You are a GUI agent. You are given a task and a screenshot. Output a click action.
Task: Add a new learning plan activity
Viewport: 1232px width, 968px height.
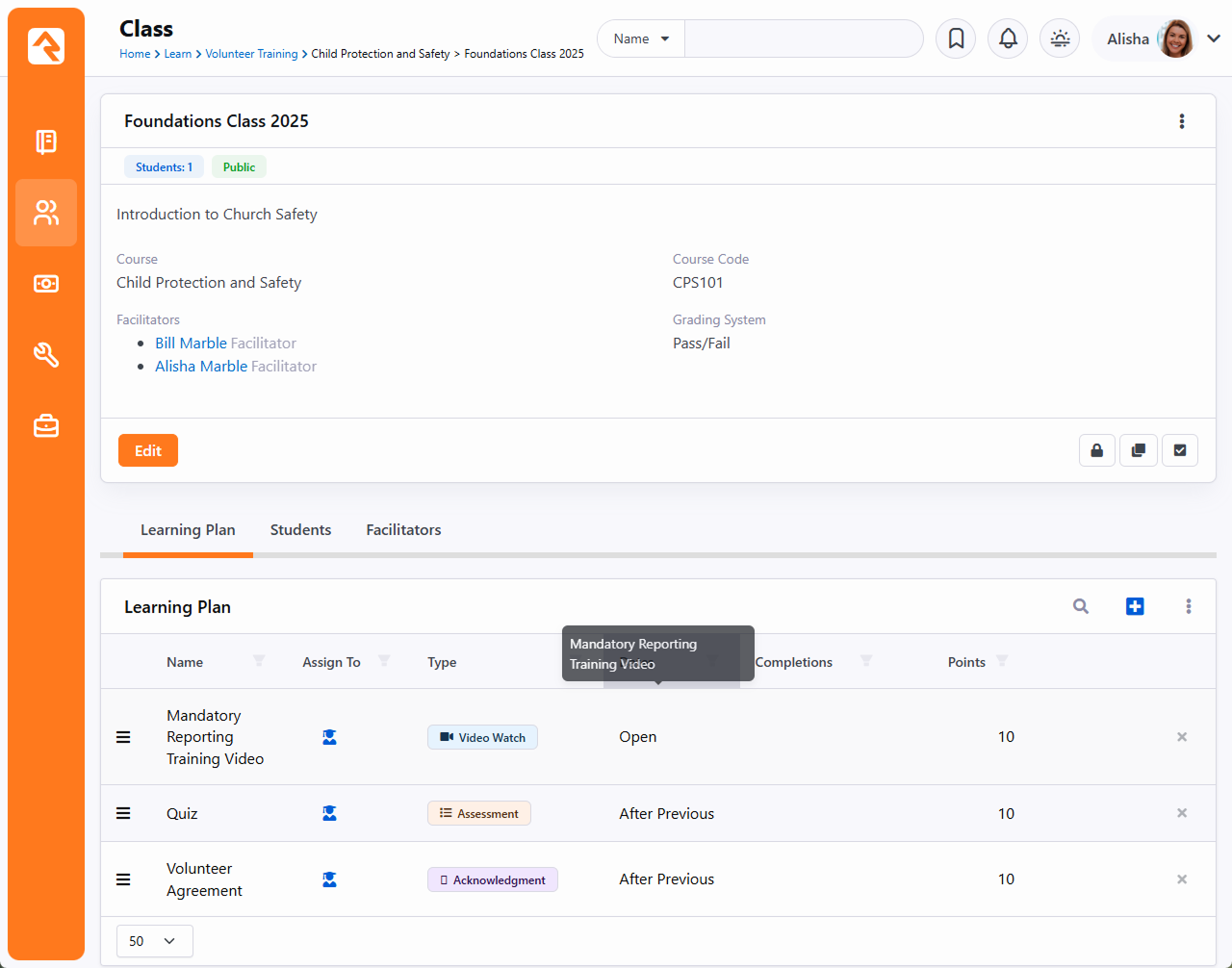coord(1135,606)
